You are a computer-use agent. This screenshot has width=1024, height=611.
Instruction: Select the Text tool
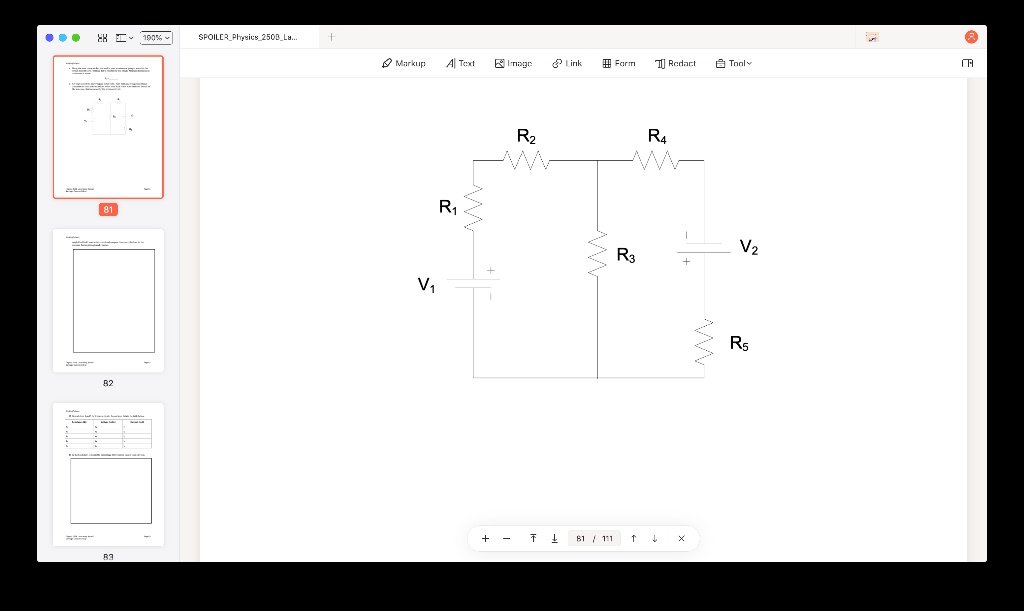pyautogui.click(x=460, y=63)
